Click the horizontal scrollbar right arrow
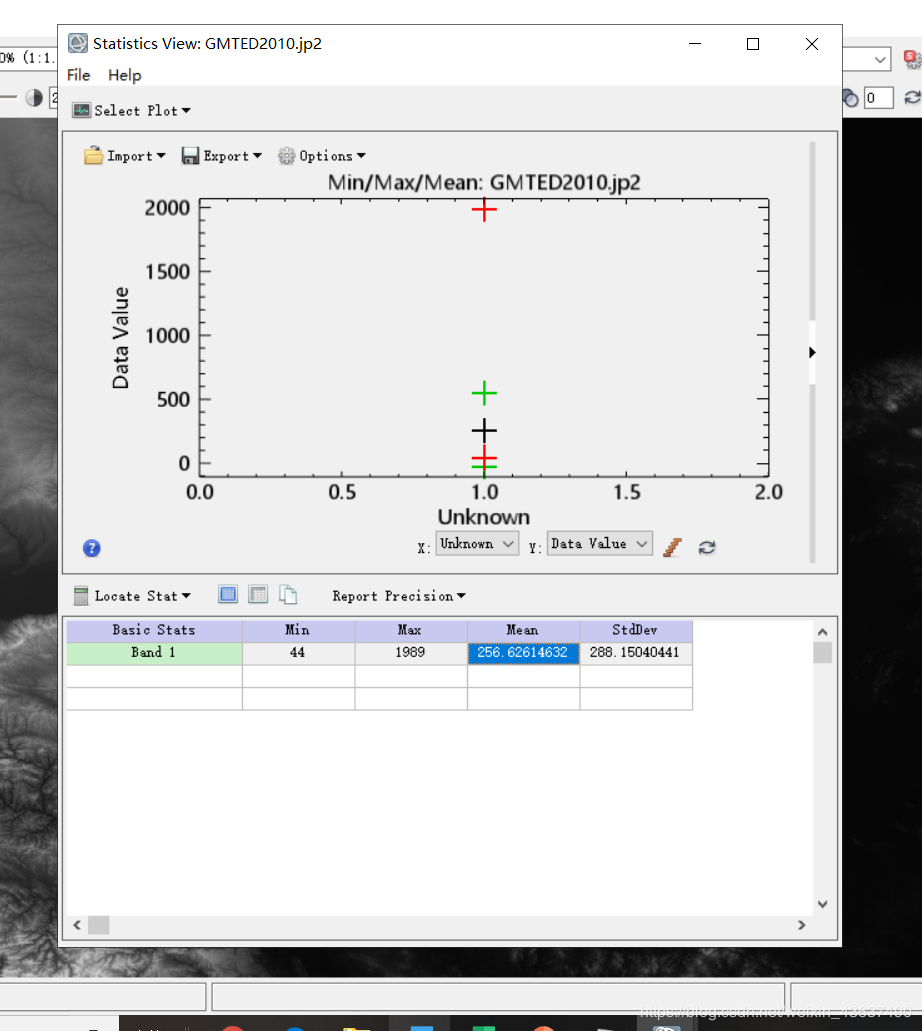 click(x=801, y=925)
